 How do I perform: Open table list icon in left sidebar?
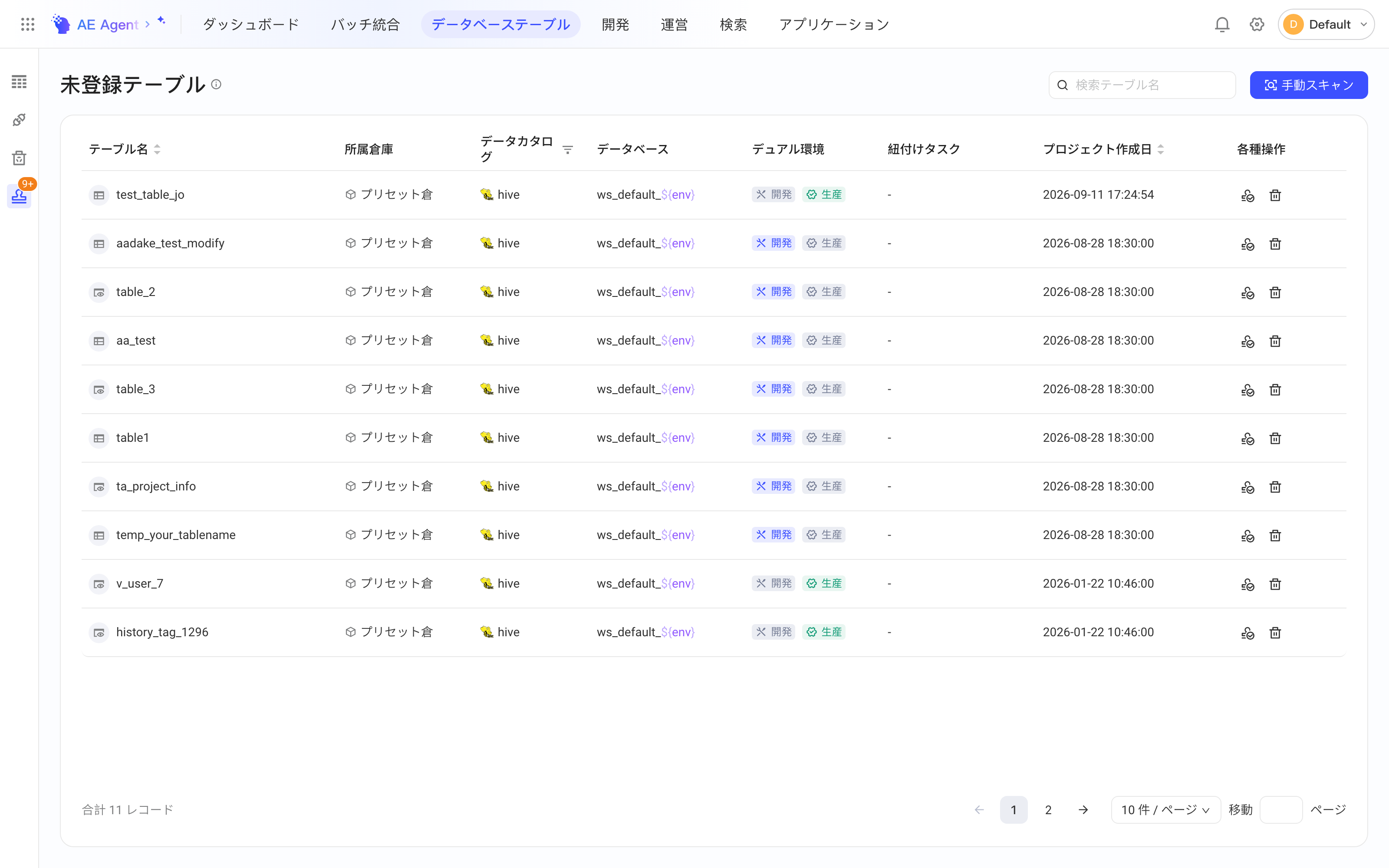pyautogui.click(x=19, y=82)
